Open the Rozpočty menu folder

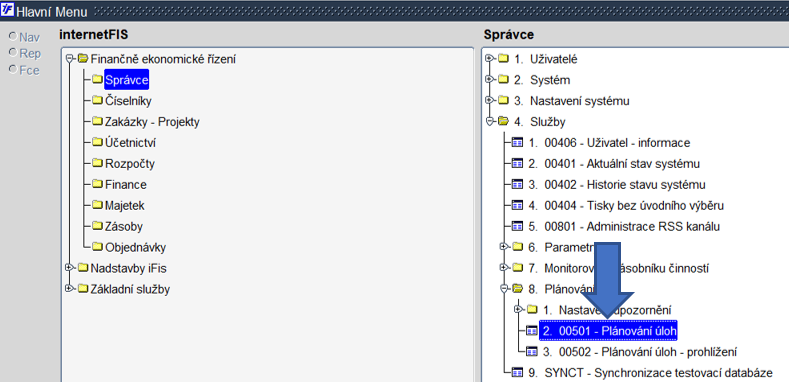130,164
